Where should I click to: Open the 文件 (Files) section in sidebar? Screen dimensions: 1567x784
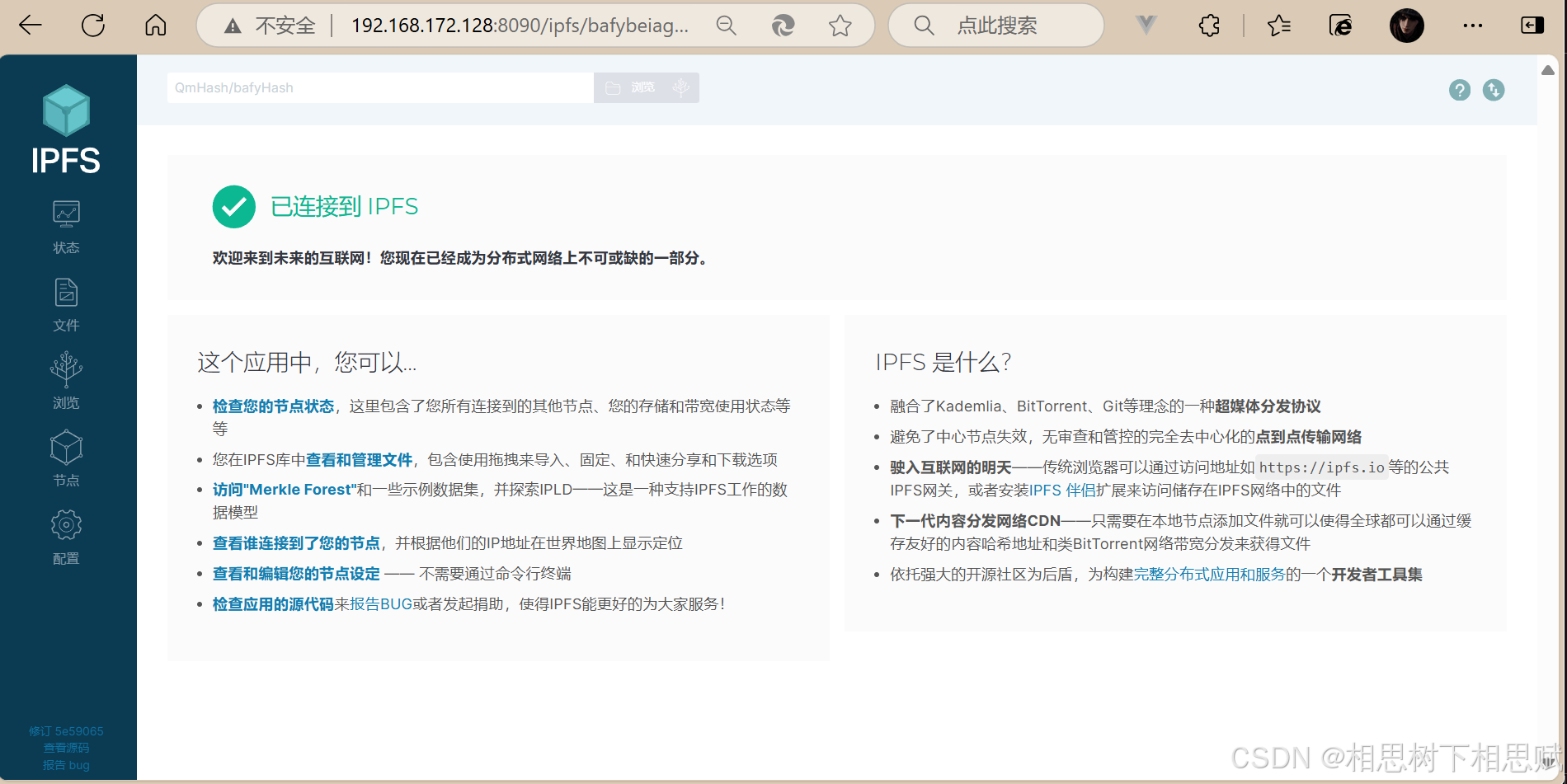point(66,302)
